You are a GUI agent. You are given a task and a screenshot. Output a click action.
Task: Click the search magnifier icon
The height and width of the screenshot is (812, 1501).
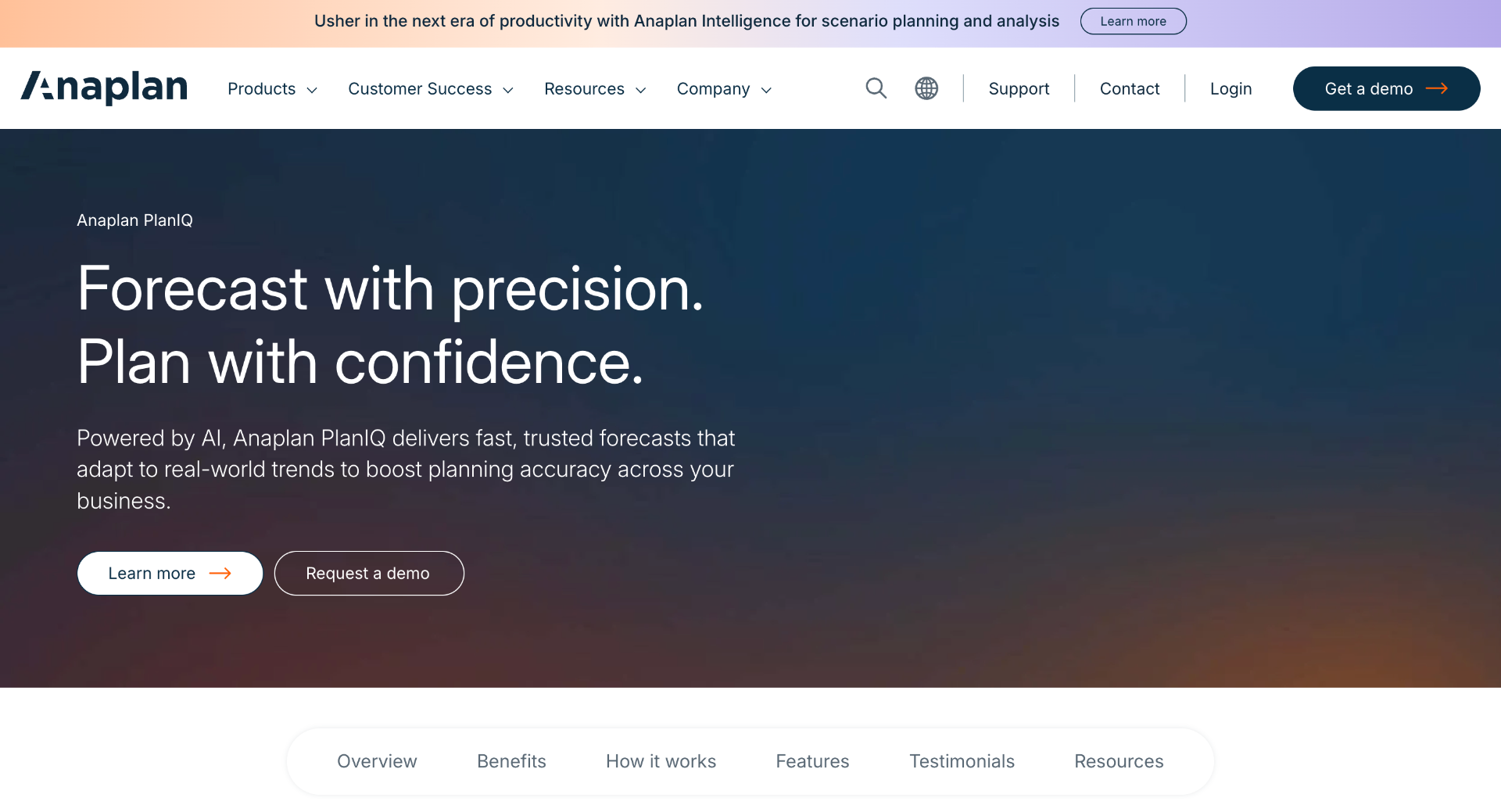click(x=876, y=88)
